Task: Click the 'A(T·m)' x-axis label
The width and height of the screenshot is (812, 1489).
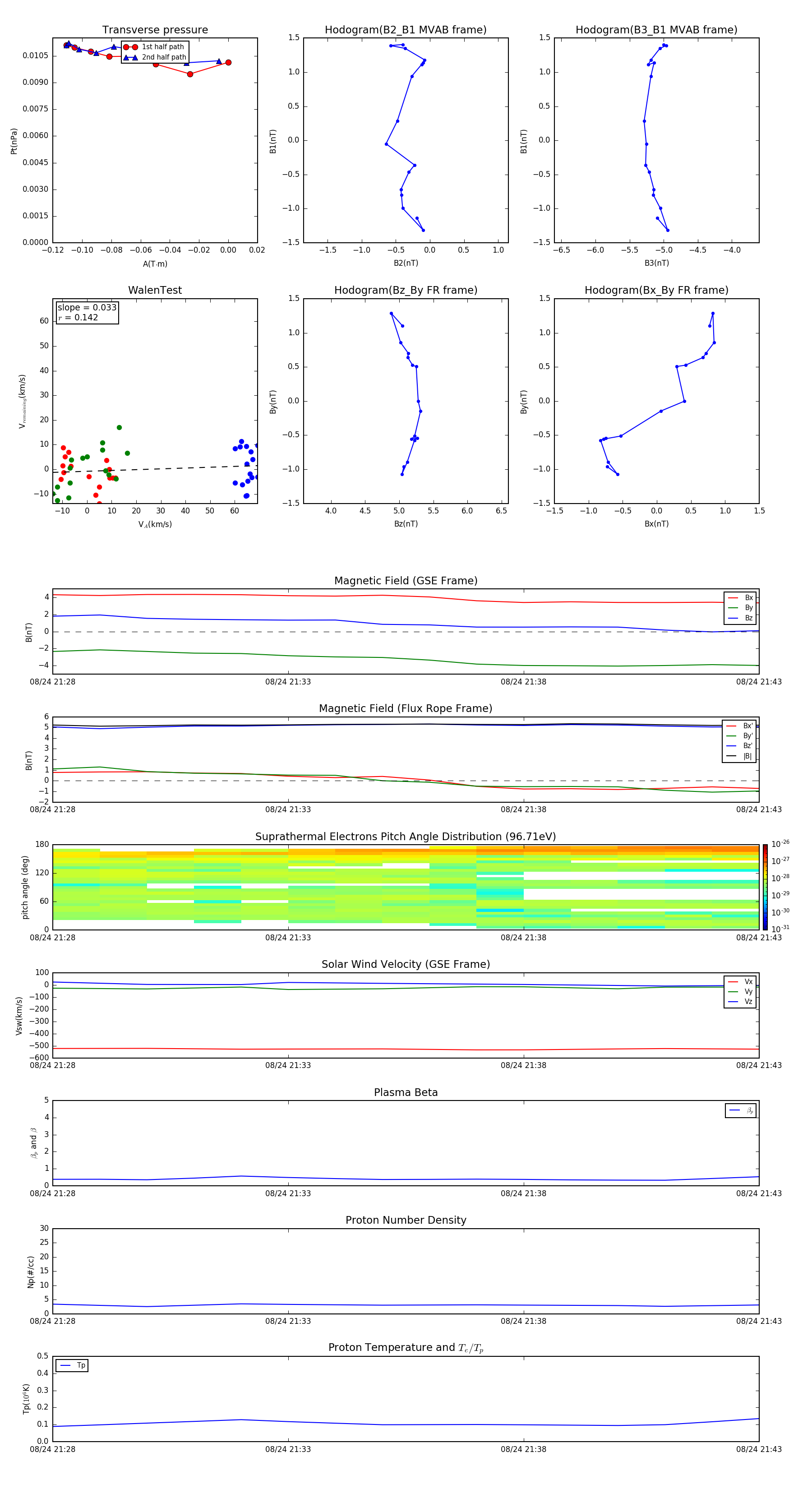Action: 155,264
